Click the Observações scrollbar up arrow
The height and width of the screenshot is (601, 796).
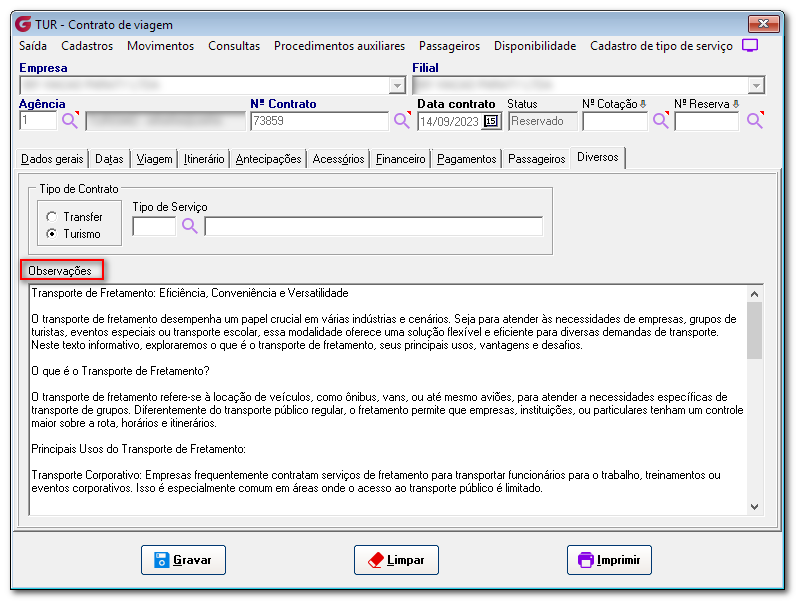[754, 294]
